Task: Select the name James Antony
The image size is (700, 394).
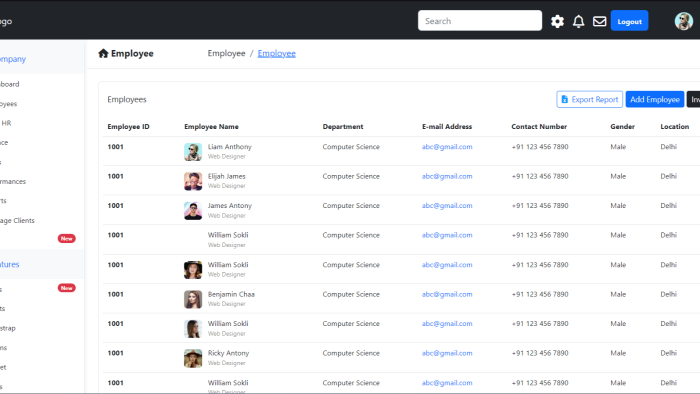Action: pyautogui.click(x=229, y=206)
